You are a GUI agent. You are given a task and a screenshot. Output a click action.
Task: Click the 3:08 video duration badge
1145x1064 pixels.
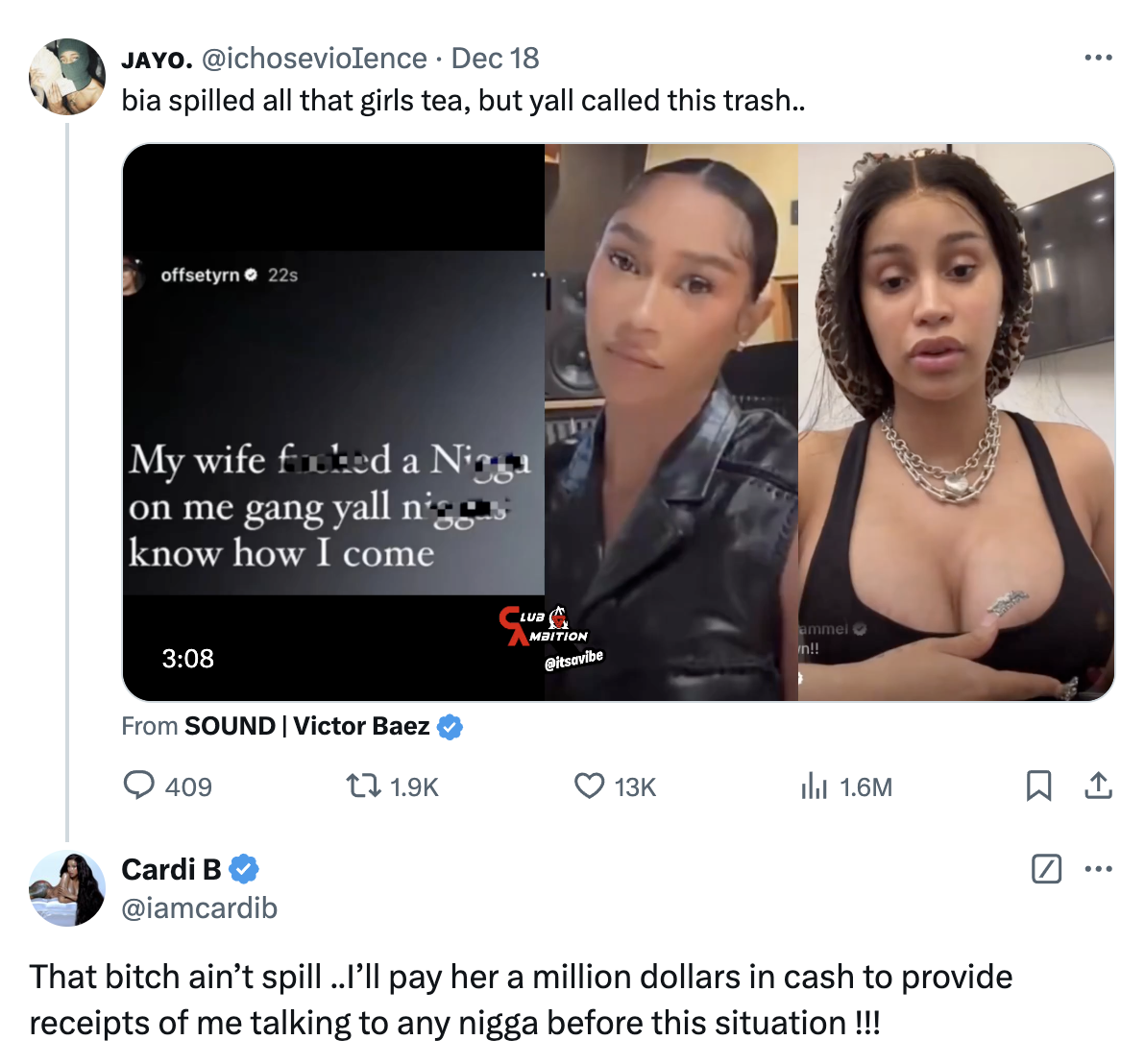[187, 658]
